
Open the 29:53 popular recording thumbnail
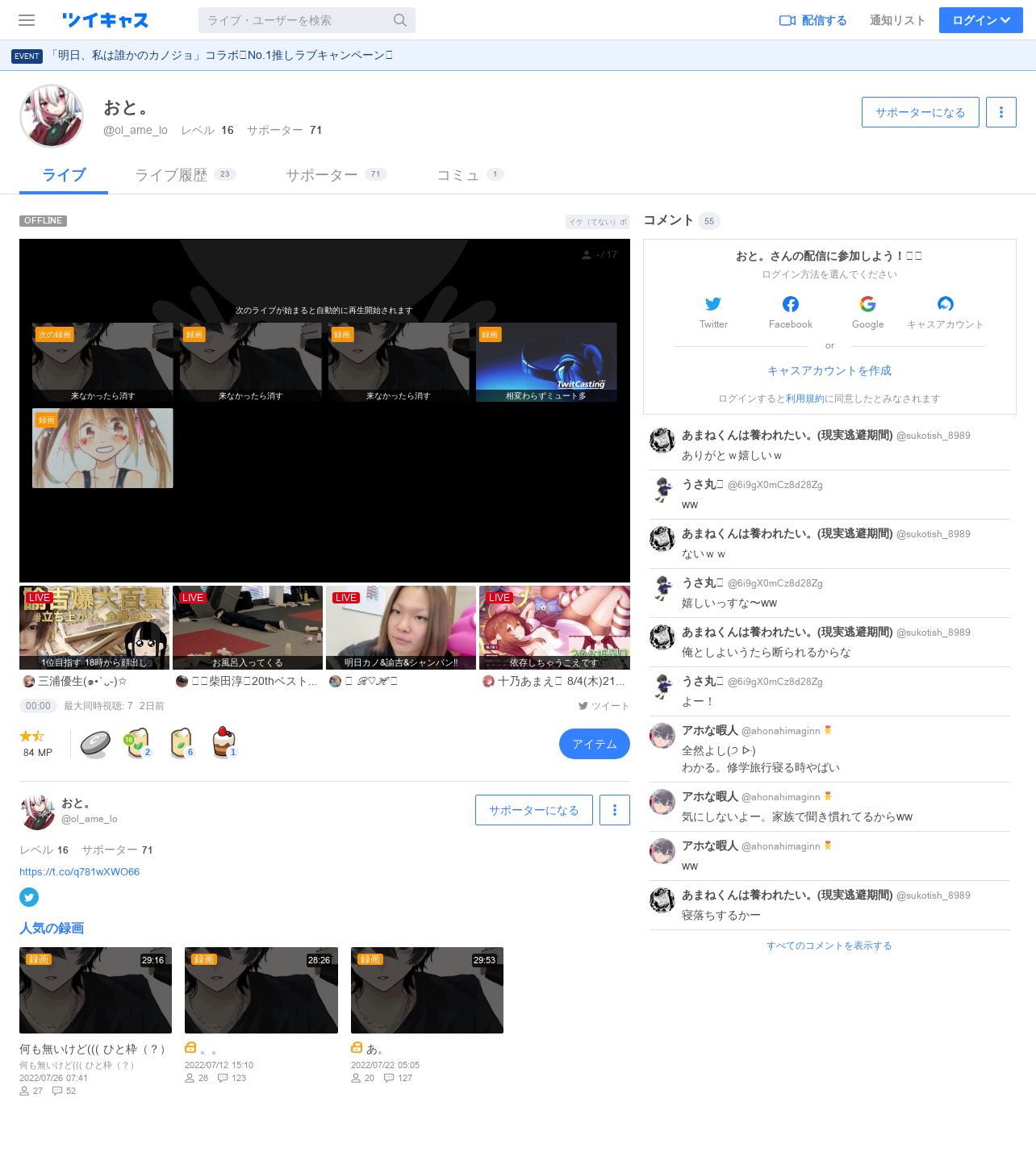coord(427,990)
